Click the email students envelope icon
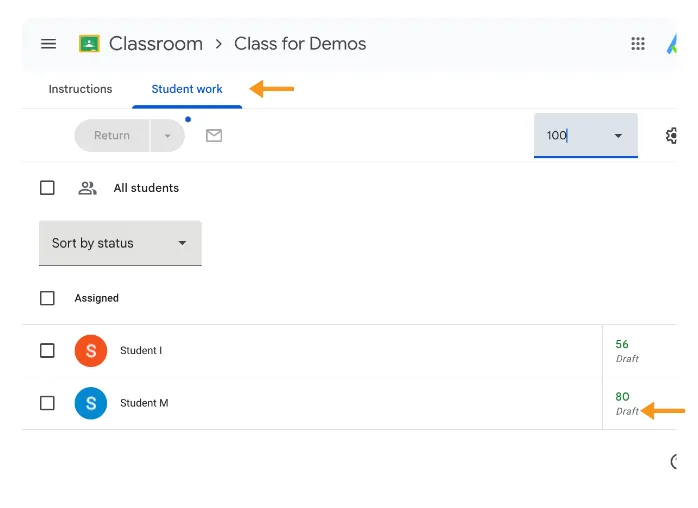The image size is (698, 508). click(214, 135)
